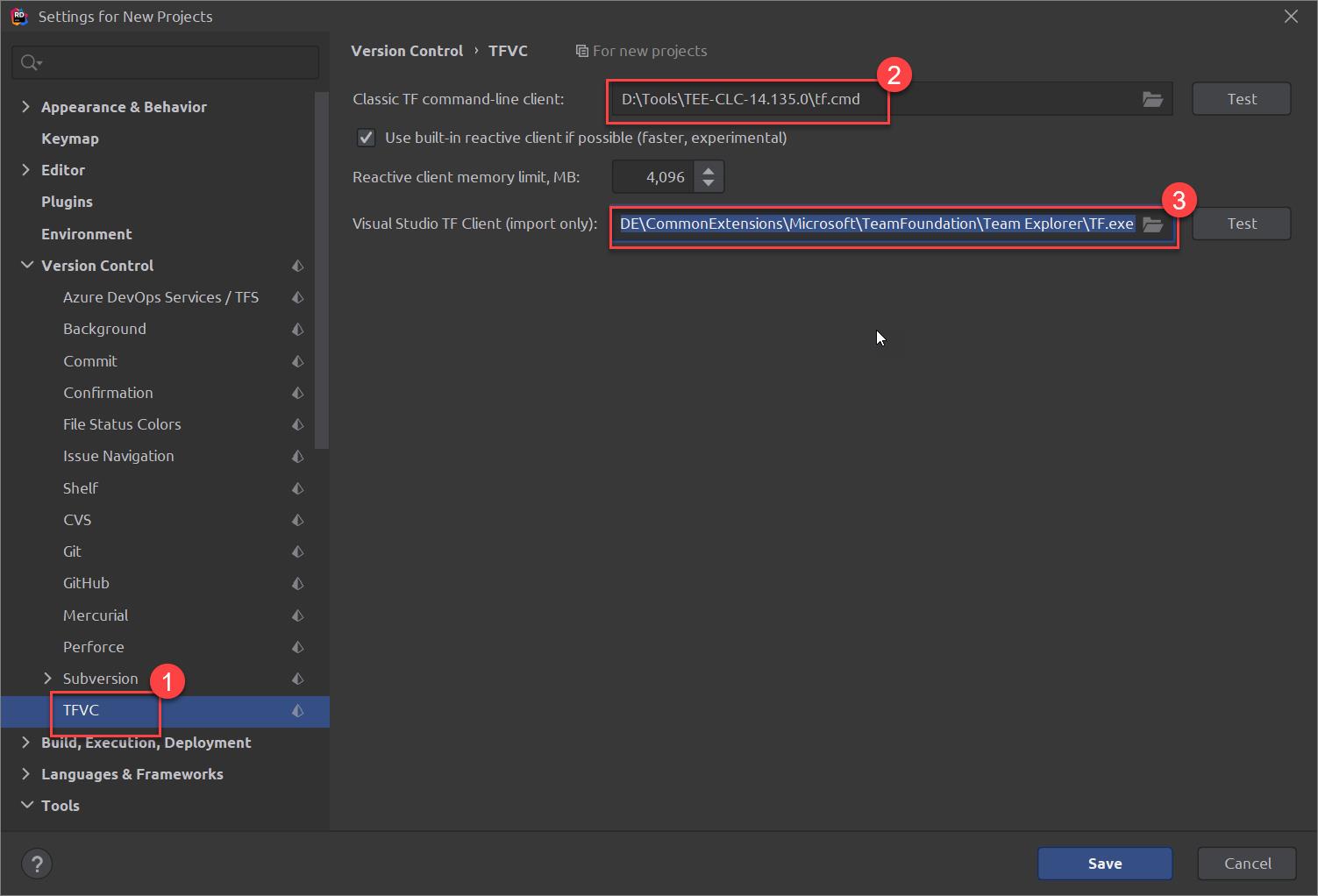Click project-level icon next to Git
This screenshot has height=896, width=1318.
click(298, 551)
